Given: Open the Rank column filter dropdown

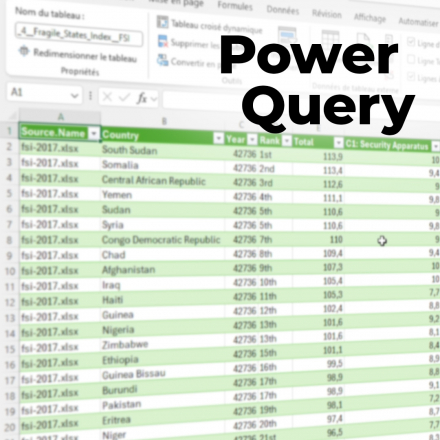Looking at the screenshot, I should pos(287,141).
